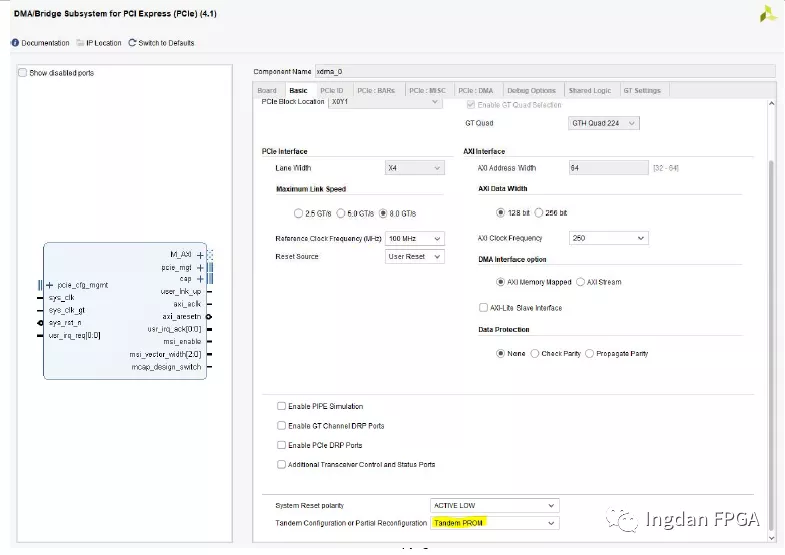Image resolution: width=785 pixels, height=555 pixels.
Task: Open the Documentation link
Action: [x=45, y=43]
